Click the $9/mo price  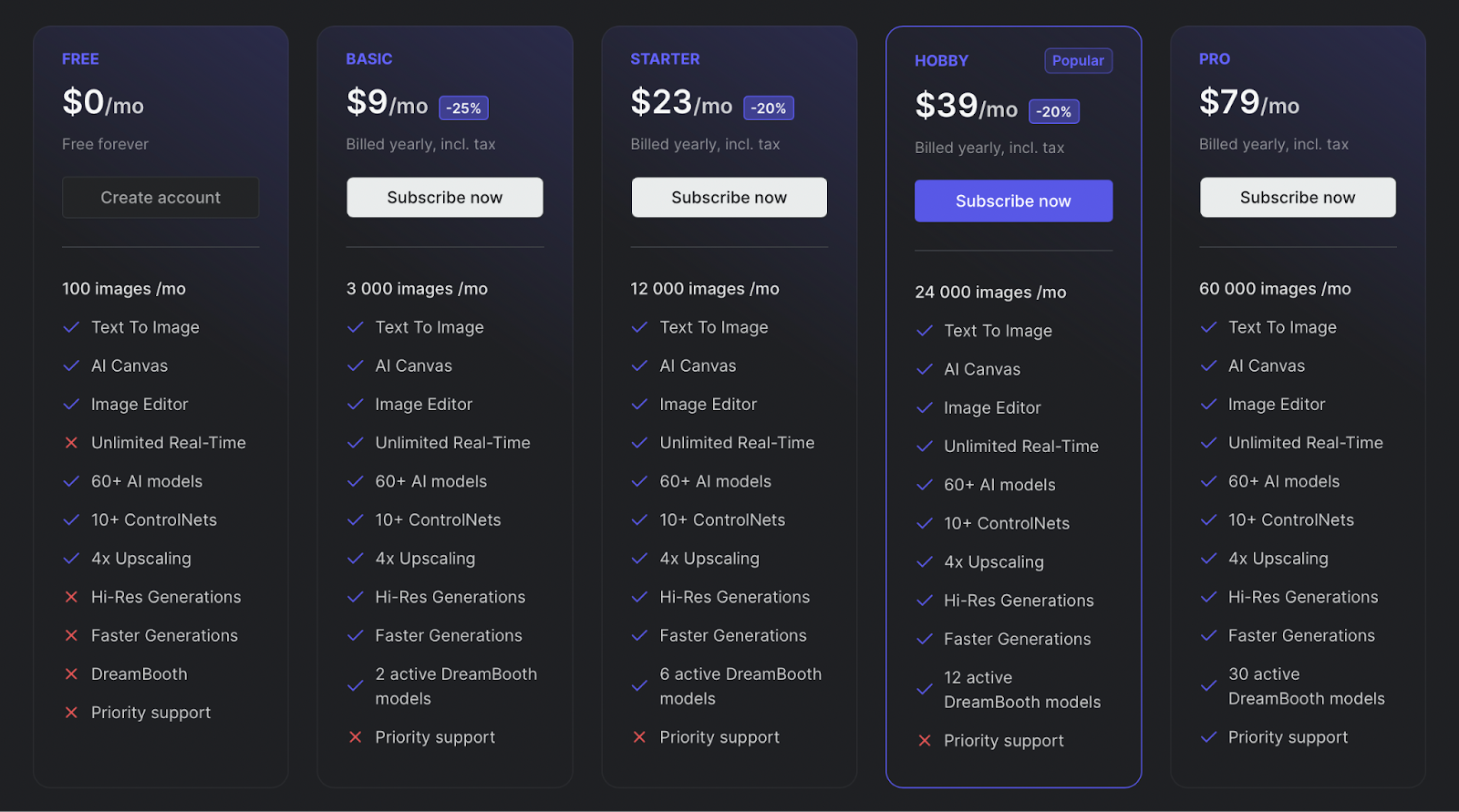pyautogui.click(x=388, y=102)
